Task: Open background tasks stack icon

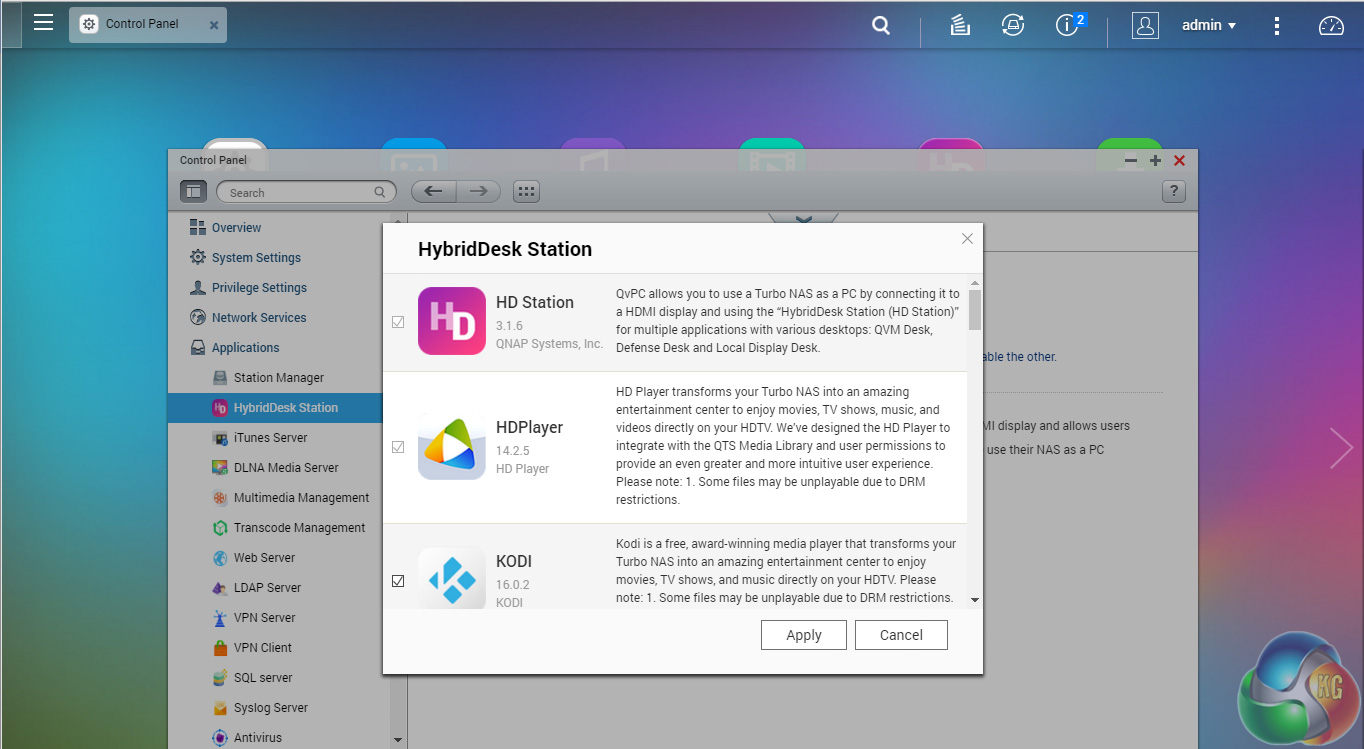Action: [x=960, y=26]
